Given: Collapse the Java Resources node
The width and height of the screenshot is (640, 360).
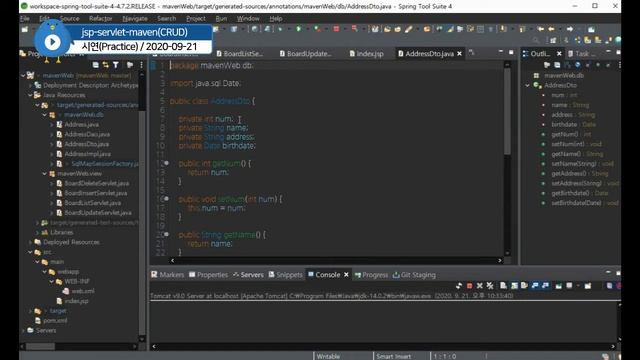Looking at the screenshot, I should click(x=31, y=95).
